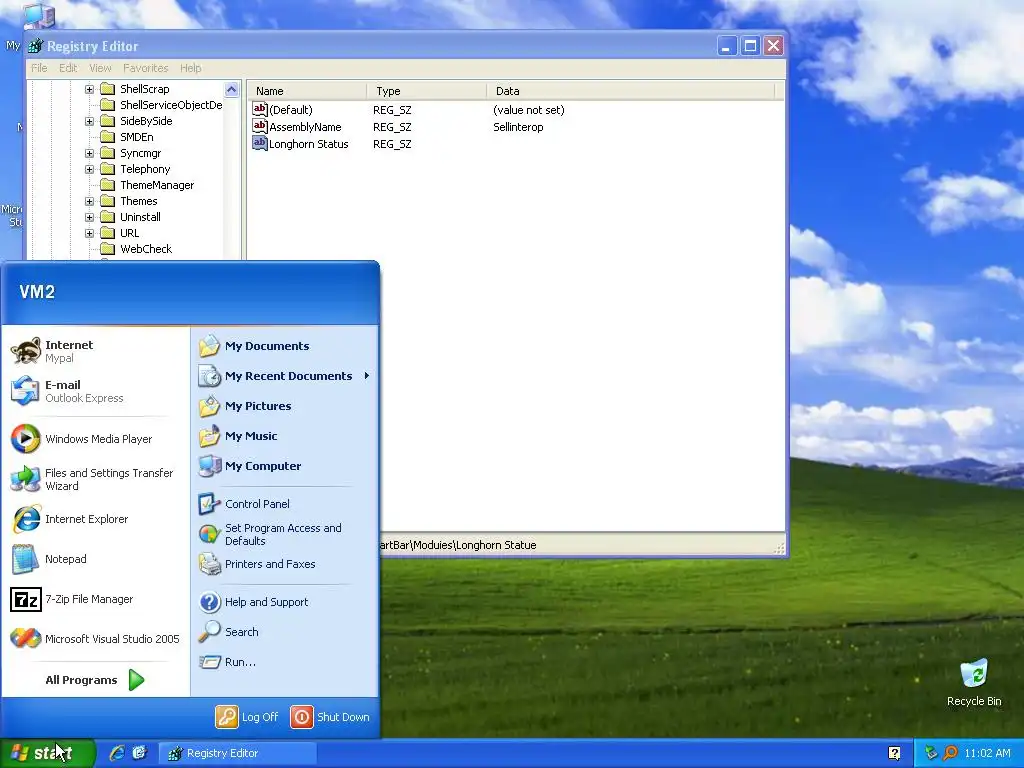Click the Sellinterop data value
Screen dimensions: 1024x768
pos(518,127)
